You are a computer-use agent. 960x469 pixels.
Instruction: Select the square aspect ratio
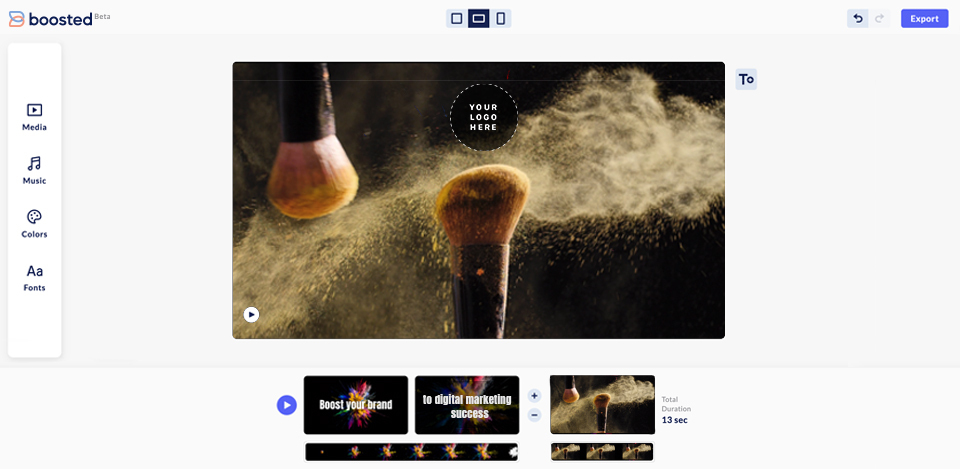pos(457,18)
